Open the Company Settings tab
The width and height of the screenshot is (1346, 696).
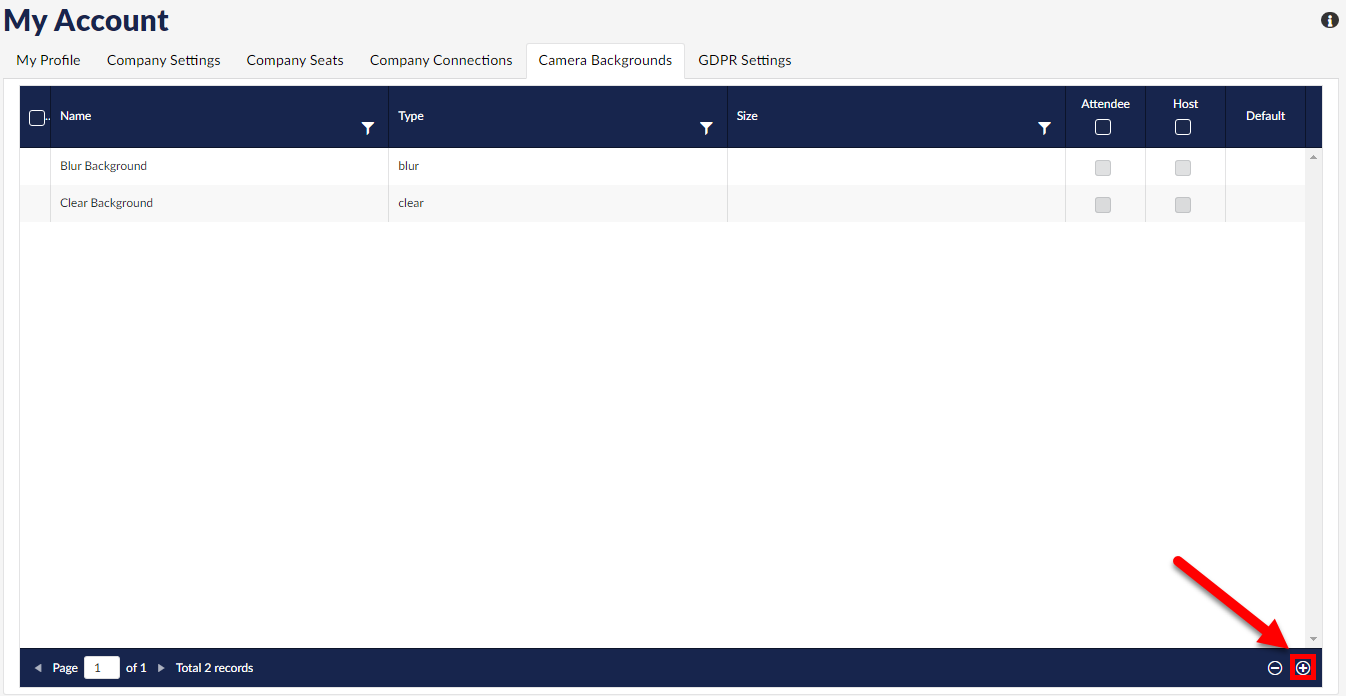tap(163, 60)
